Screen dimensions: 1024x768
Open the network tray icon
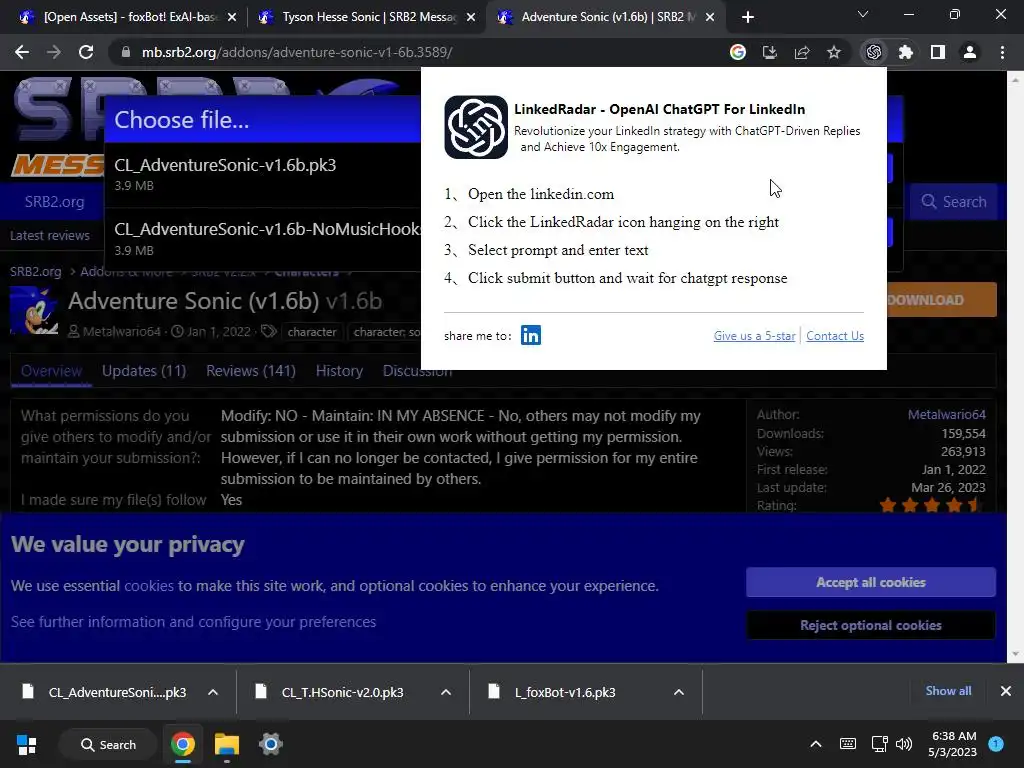point(879,744)
